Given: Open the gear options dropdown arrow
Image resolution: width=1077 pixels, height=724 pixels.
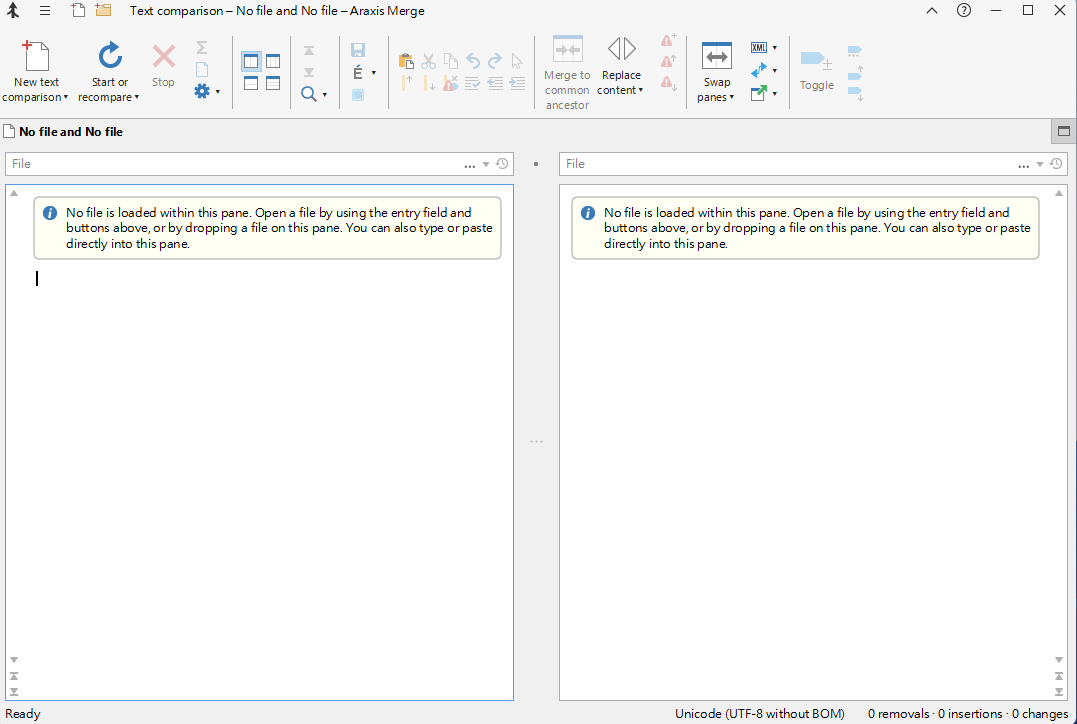Looking at the screenshot, I should (x=218, y=91).
